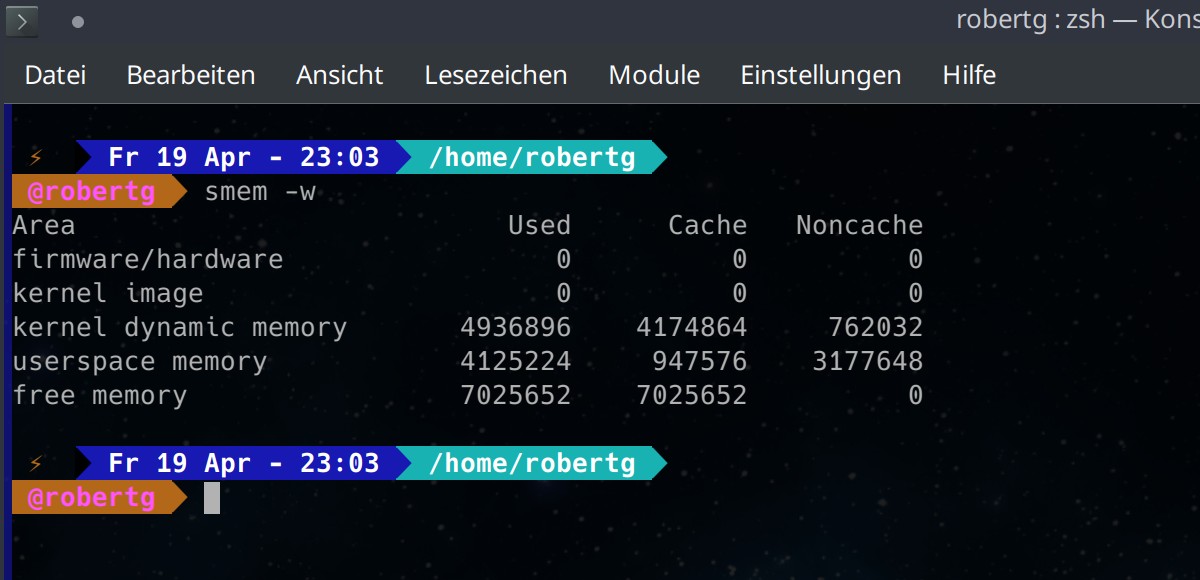Click the Used value 7025652 for free memory
This screenshot has width=1200, height=580.
point(516,395)
